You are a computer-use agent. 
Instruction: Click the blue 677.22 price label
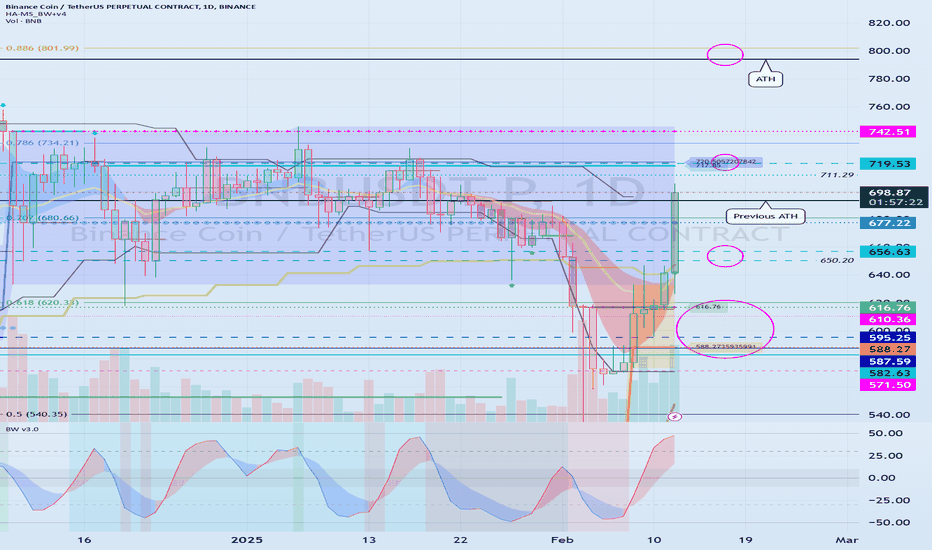[888, 223]
